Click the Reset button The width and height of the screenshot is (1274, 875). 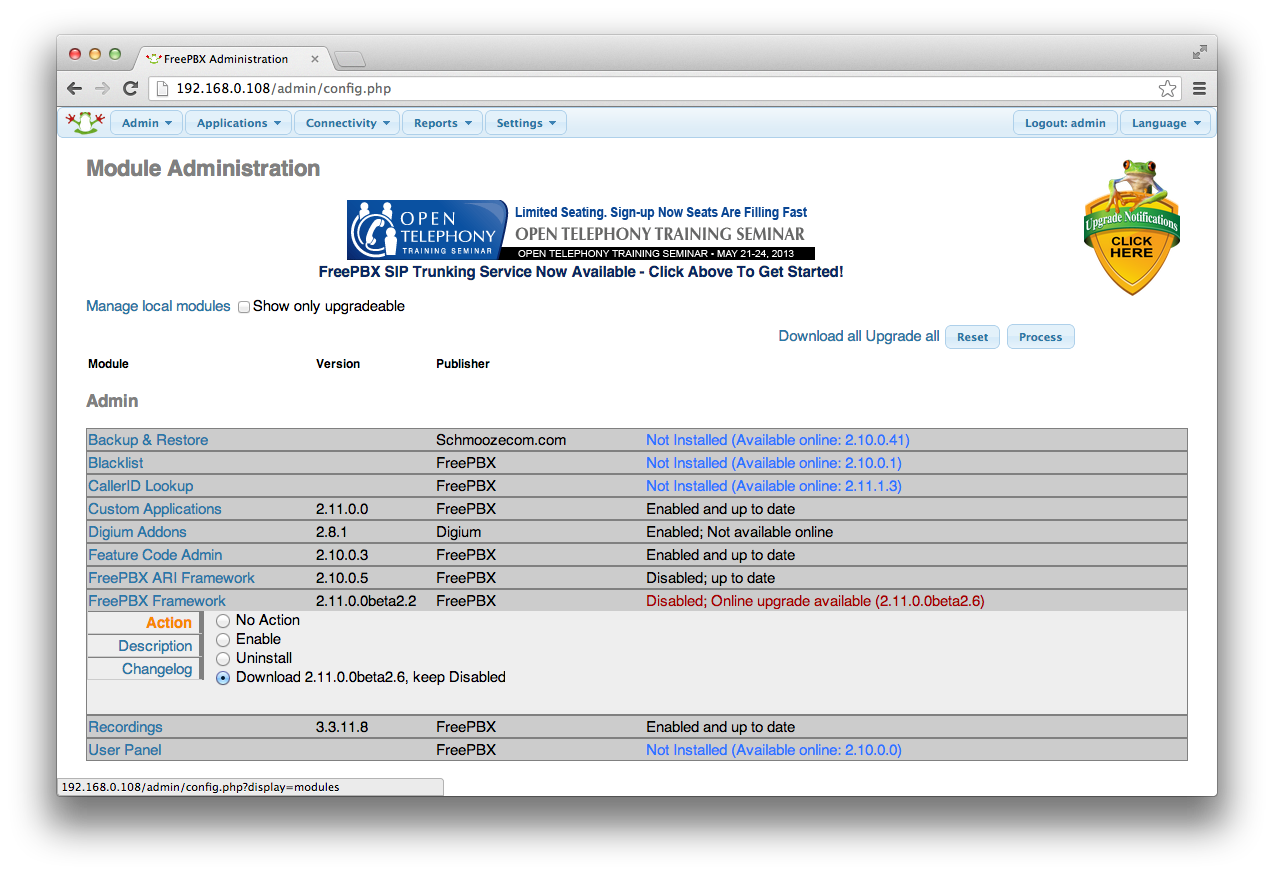tap(972, 337)
